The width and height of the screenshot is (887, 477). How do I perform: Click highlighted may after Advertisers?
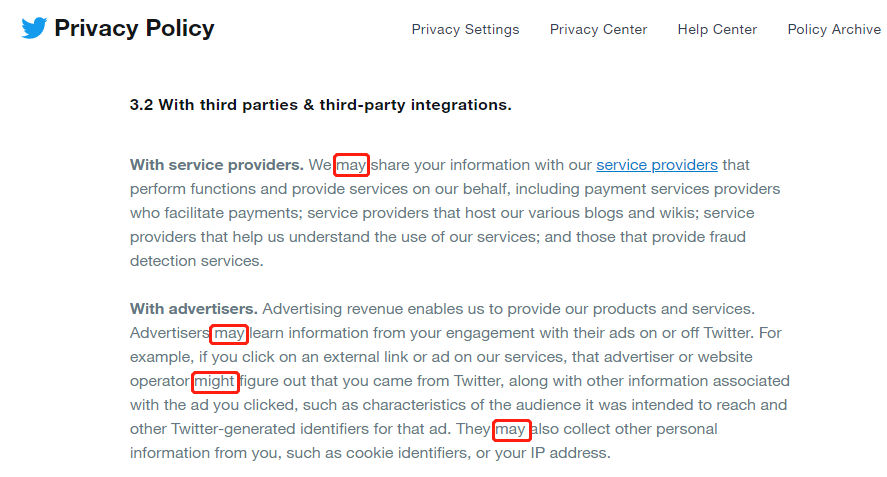coord(229,334)
